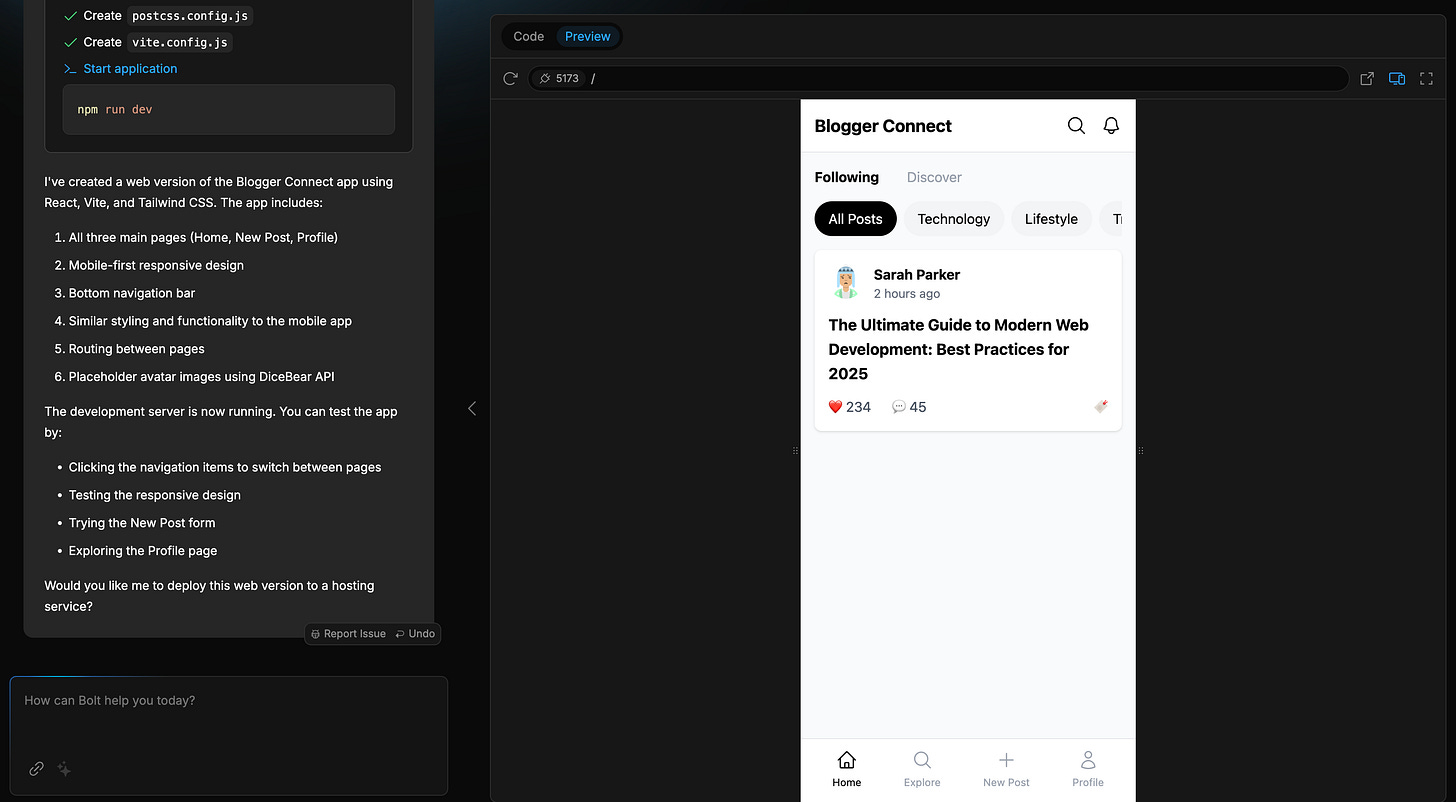Screen dimensions: 1456x802
Task: Select the Lifestyle filter chip
Action: click(1051, 219)
